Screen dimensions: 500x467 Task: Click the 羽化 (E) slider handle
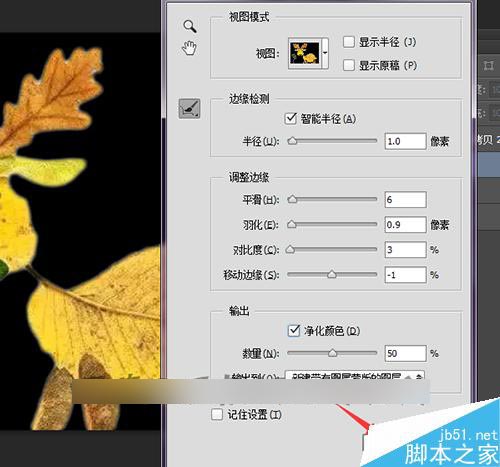pos(292,224)
